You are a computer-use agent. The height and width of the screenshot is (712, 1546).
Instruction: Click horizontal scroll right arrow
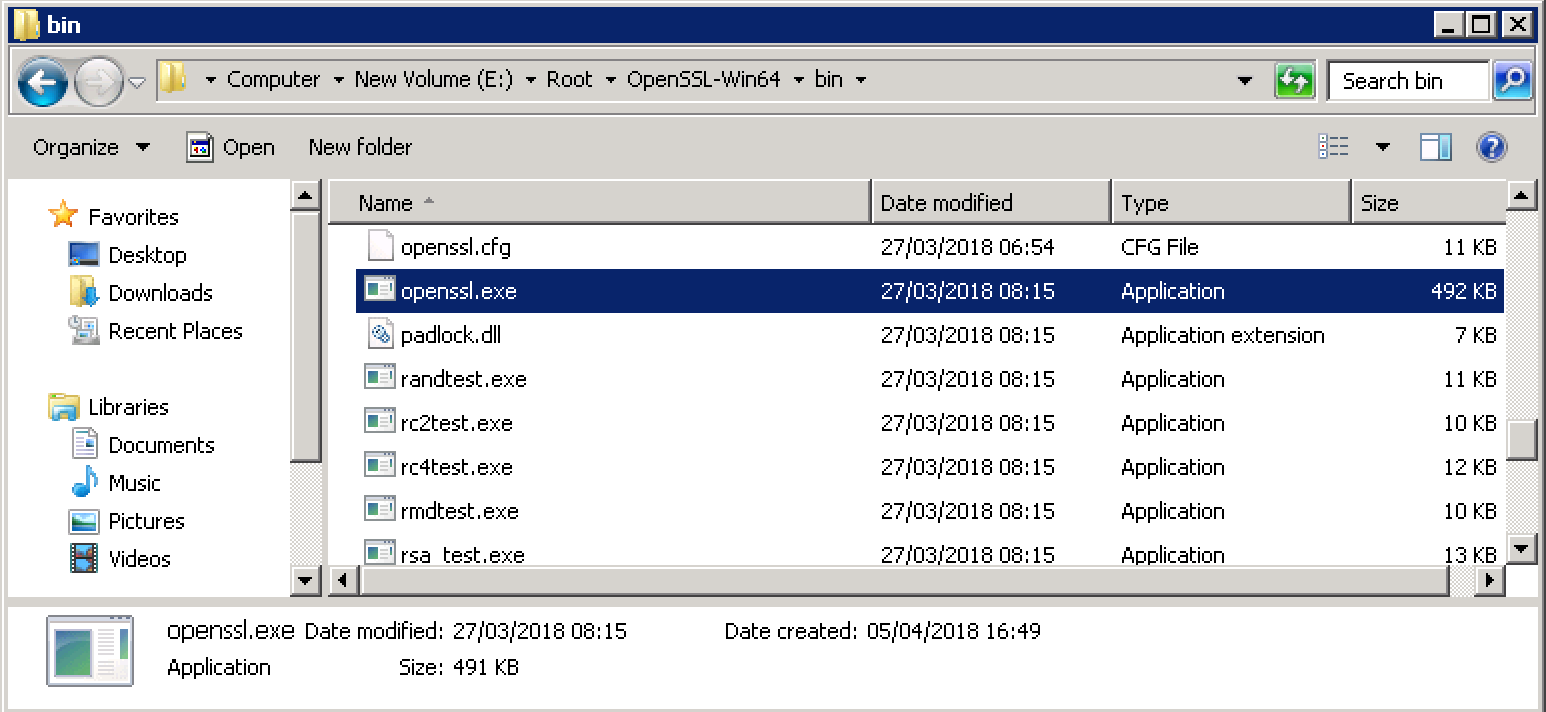1491,579
